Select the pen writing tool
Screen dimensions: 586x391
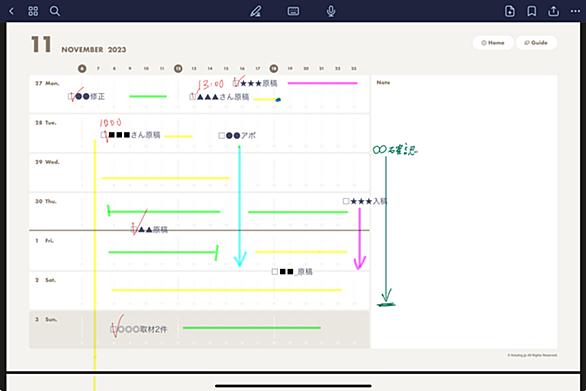tap(256, 11)
